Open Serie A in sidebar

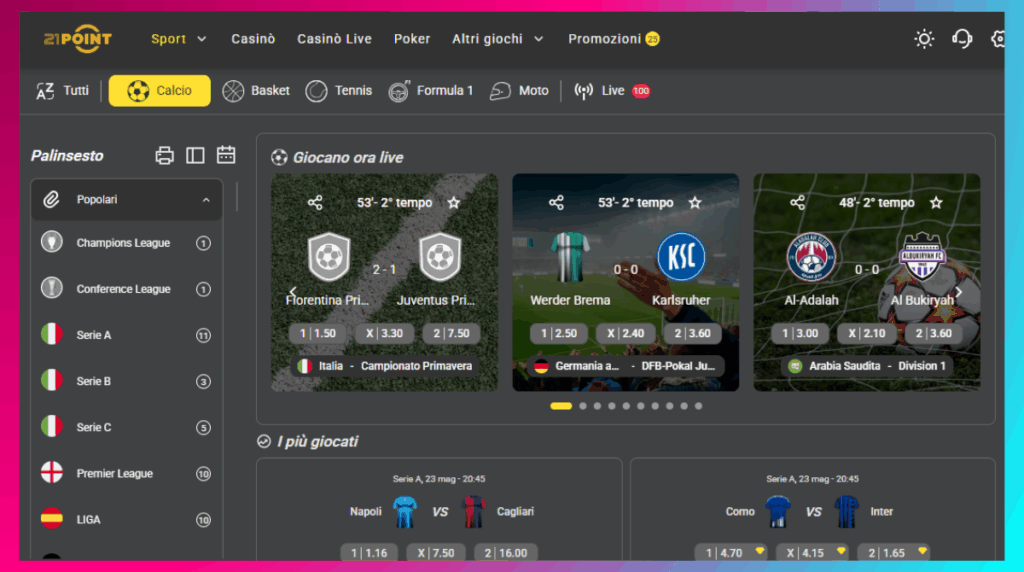pos(127,335)
